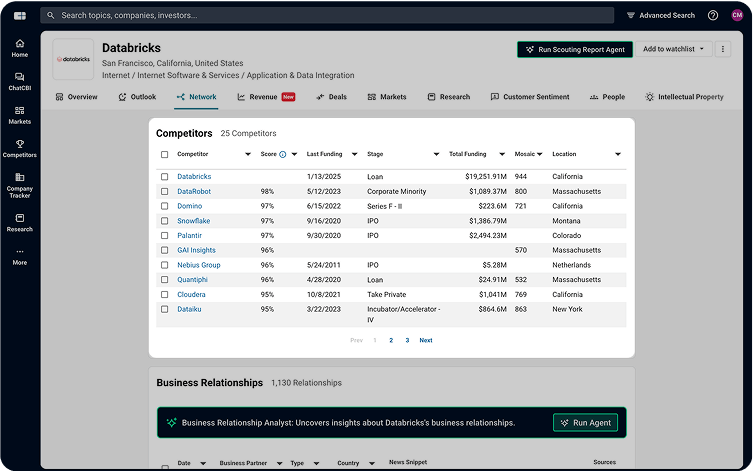Open the Customer Sentiment tab
Viewport: 753px width, 471px height.
(529, 97)
